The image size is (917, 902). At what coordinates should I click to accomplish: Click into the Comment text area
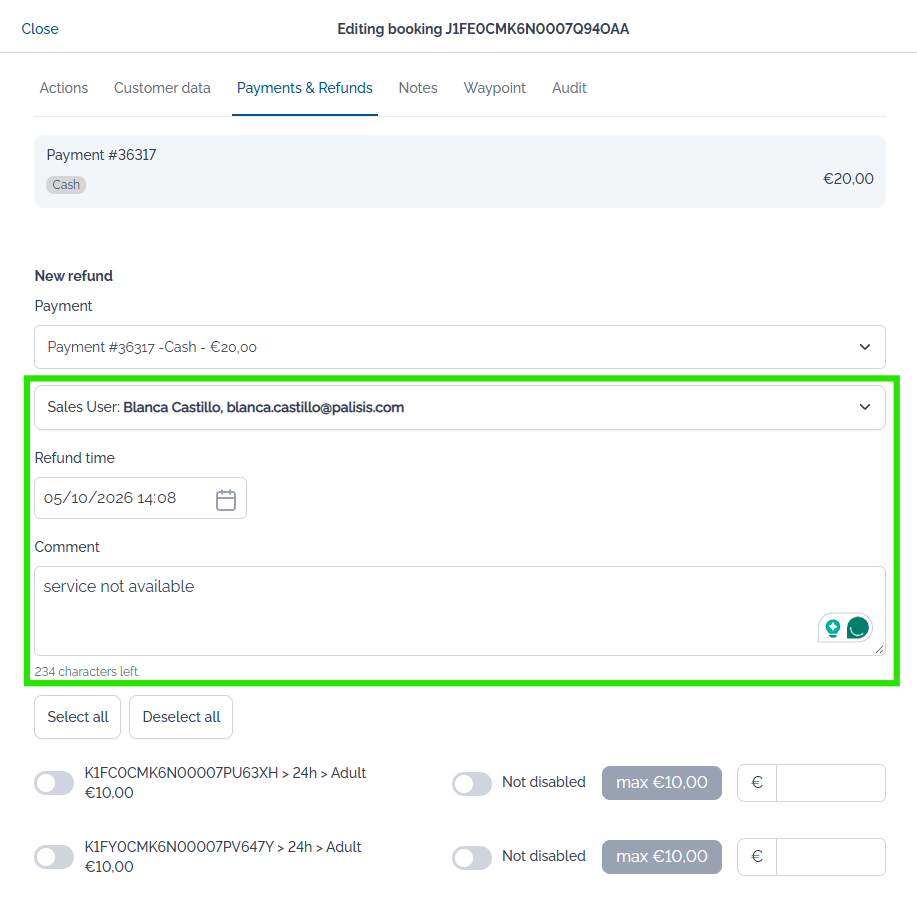click(x=460, y=611)
